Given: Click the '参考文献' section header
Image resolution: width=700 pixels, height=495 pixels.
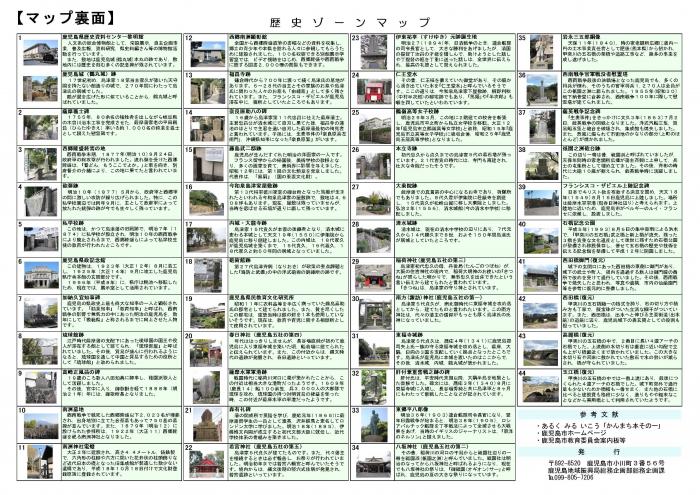Looking at the screenshot, I should [600, 414].
